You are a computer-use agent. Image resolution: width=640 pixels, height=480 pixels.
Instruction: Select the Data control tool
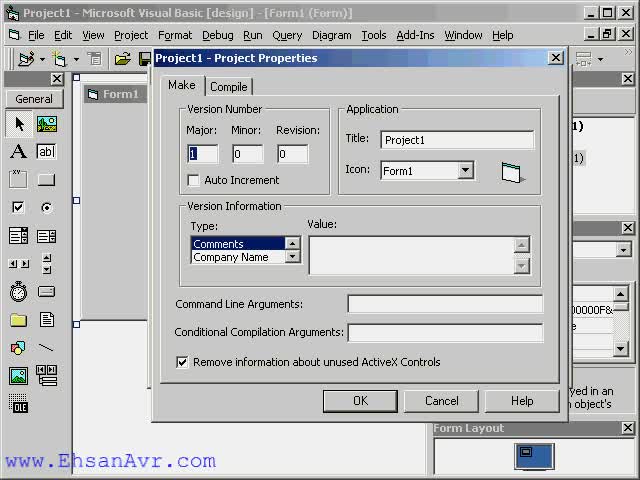click(x=47, y=376)
